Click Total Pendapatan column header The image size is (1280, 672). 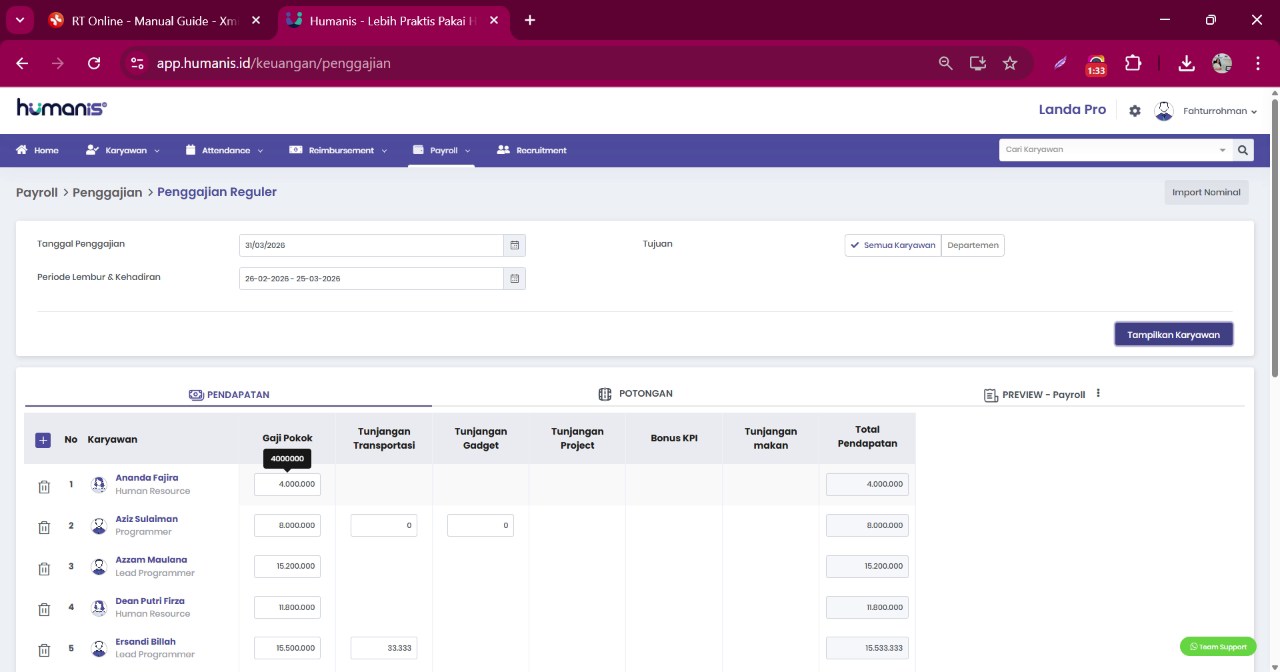point(867,438)
